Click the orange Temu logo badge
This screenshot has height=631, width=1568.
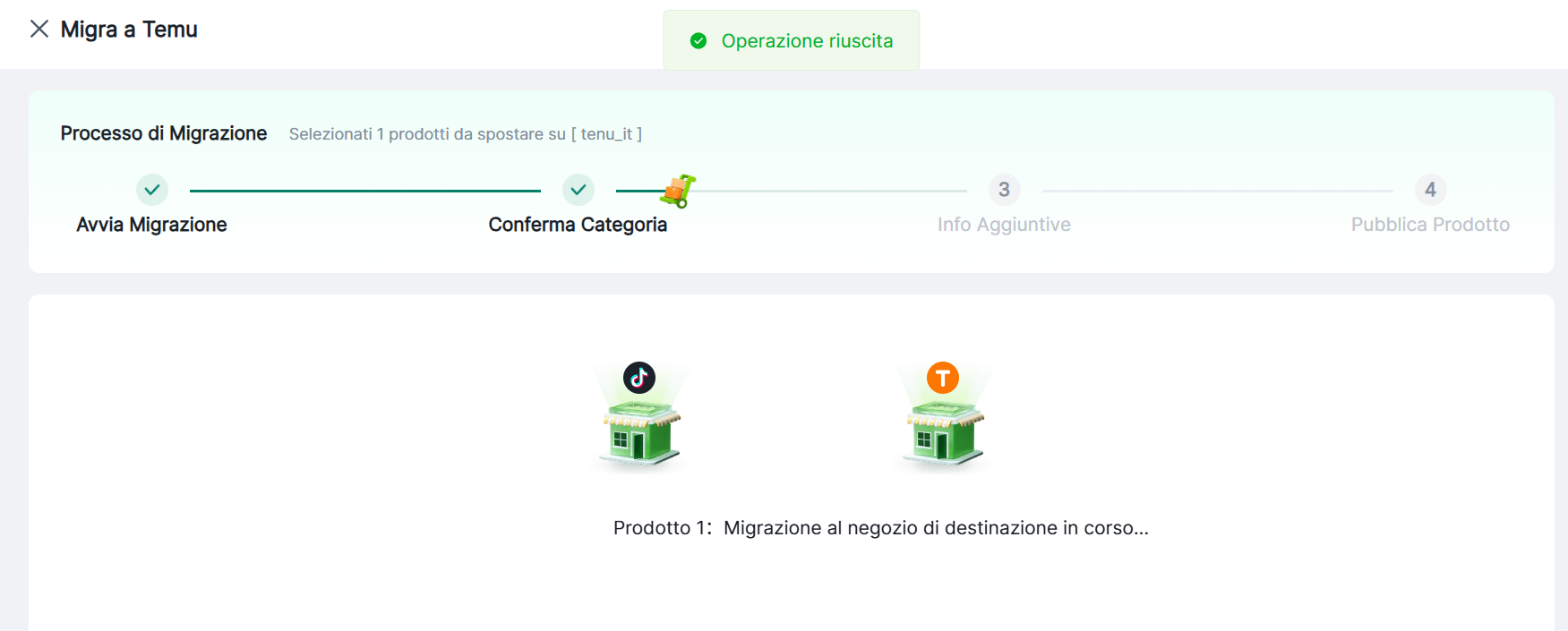pos(942,378)
